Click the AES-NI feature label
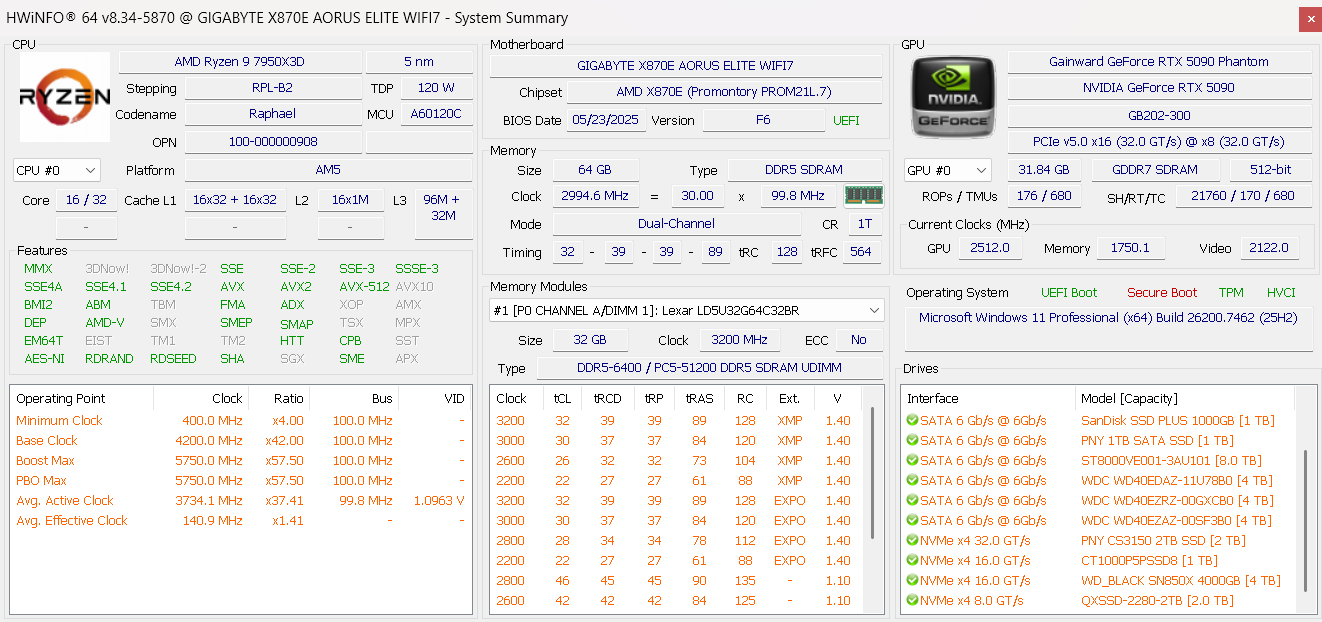 [44, 358]
